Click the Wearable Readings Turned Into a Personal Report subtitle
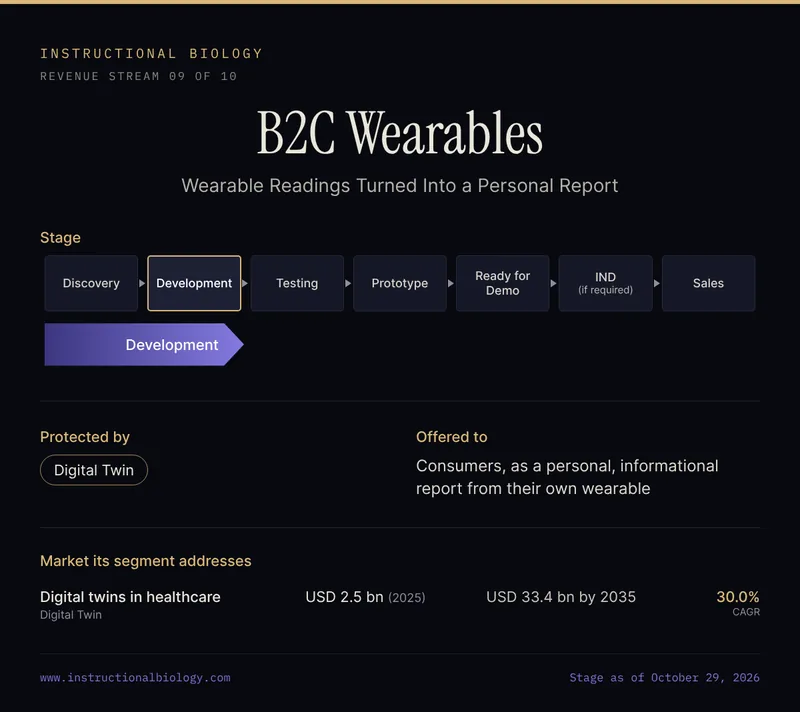 400,186
